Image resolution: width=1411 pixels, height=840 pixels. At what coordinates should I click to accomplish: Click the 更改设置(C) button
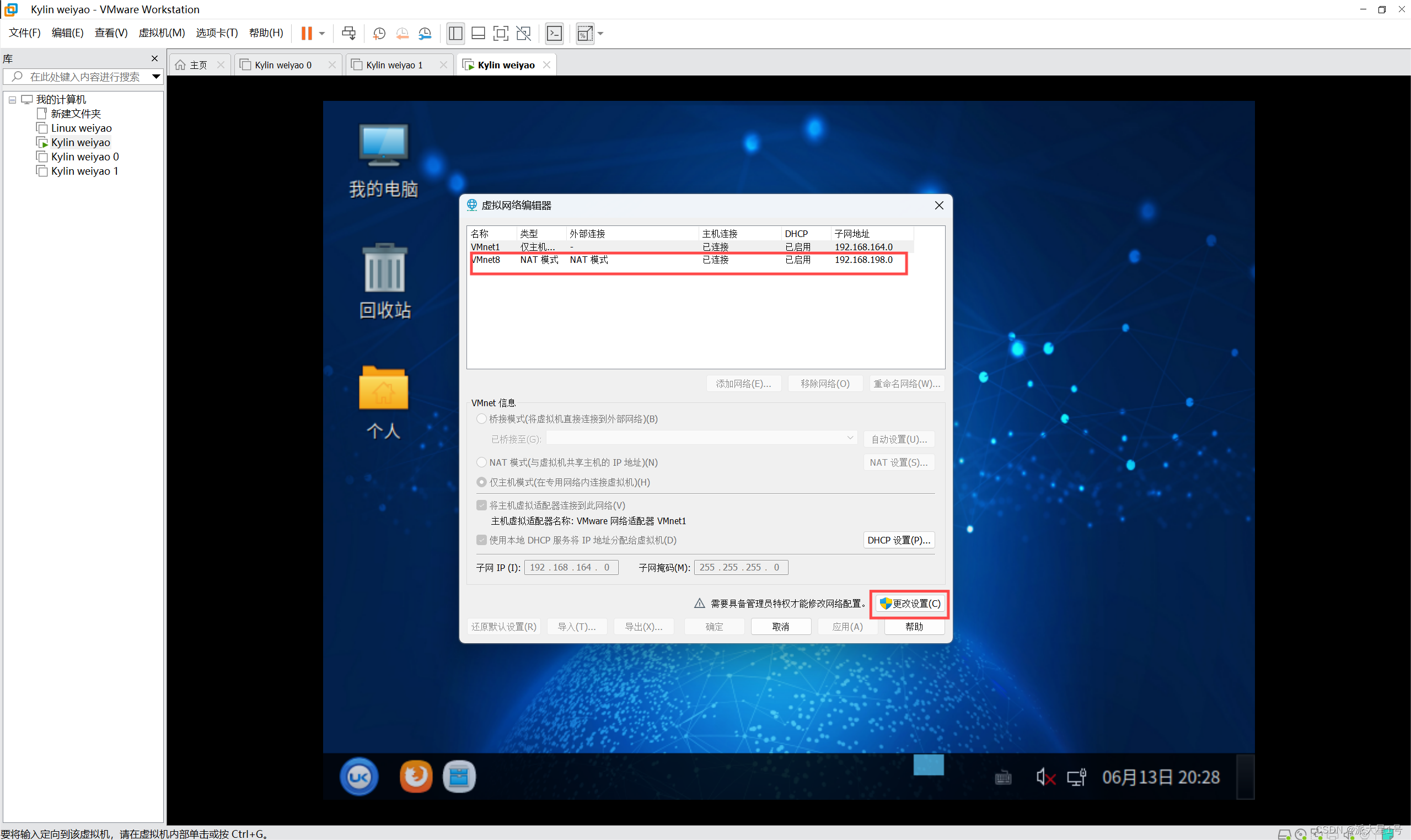tap(910, 604)
